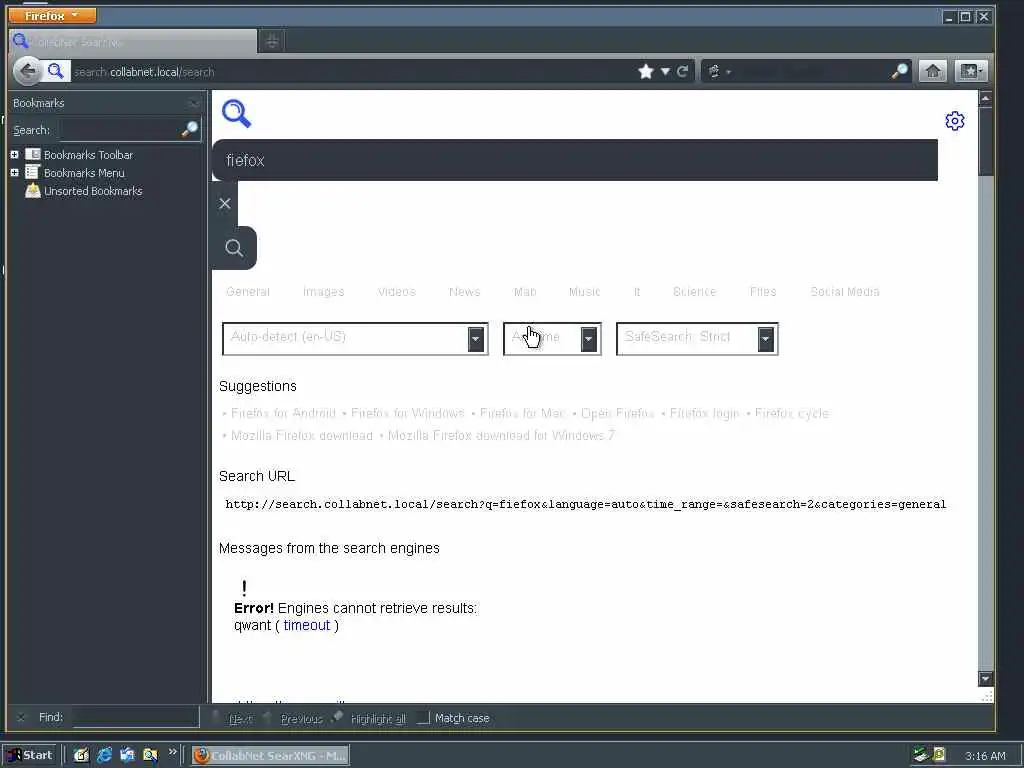Switch to the Files category tab
This screenshot has height=768, width=1024.
coord(763,292)
